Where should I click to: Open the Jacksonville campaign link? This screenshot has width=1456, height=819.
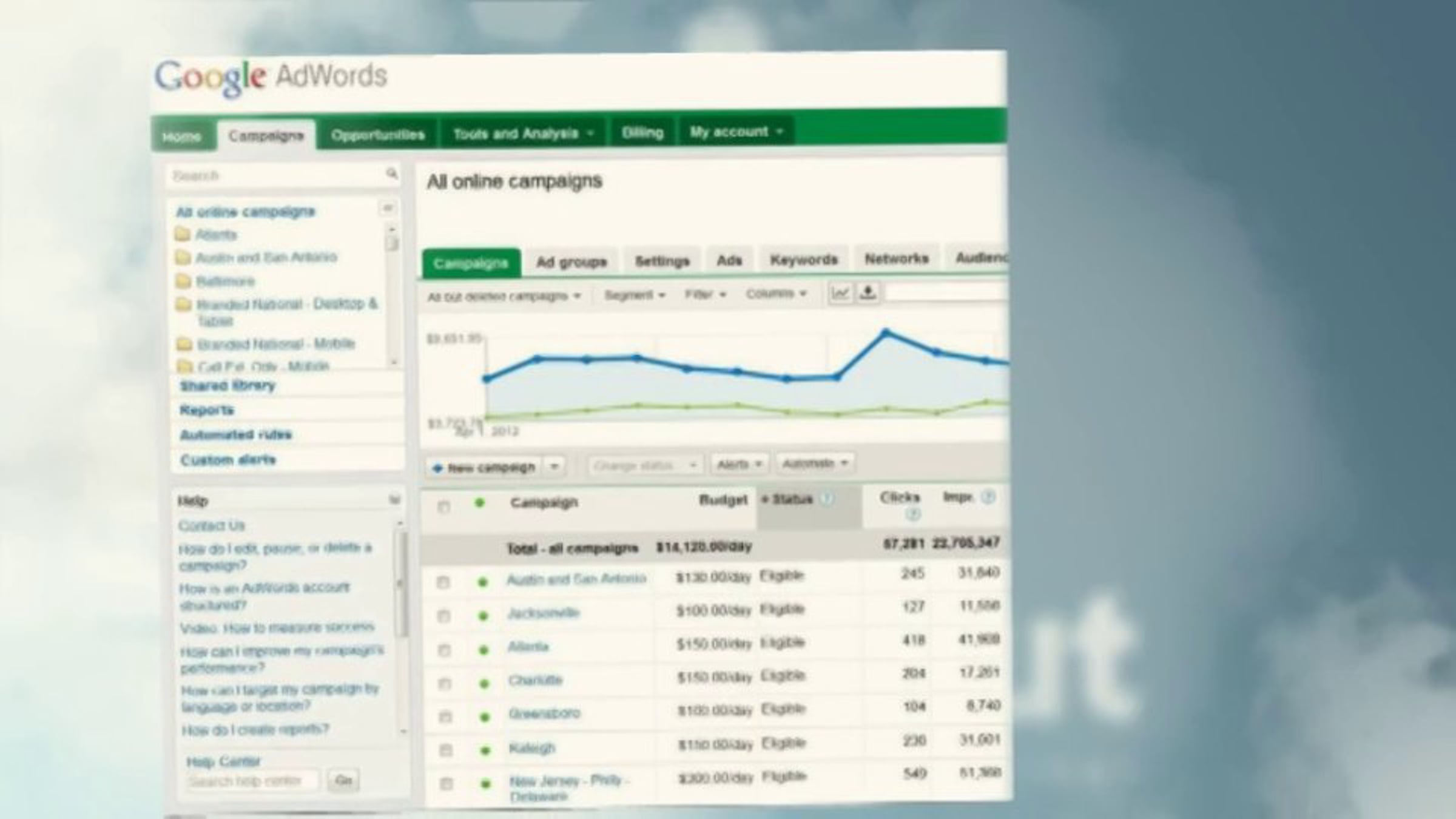click(544, 613)
